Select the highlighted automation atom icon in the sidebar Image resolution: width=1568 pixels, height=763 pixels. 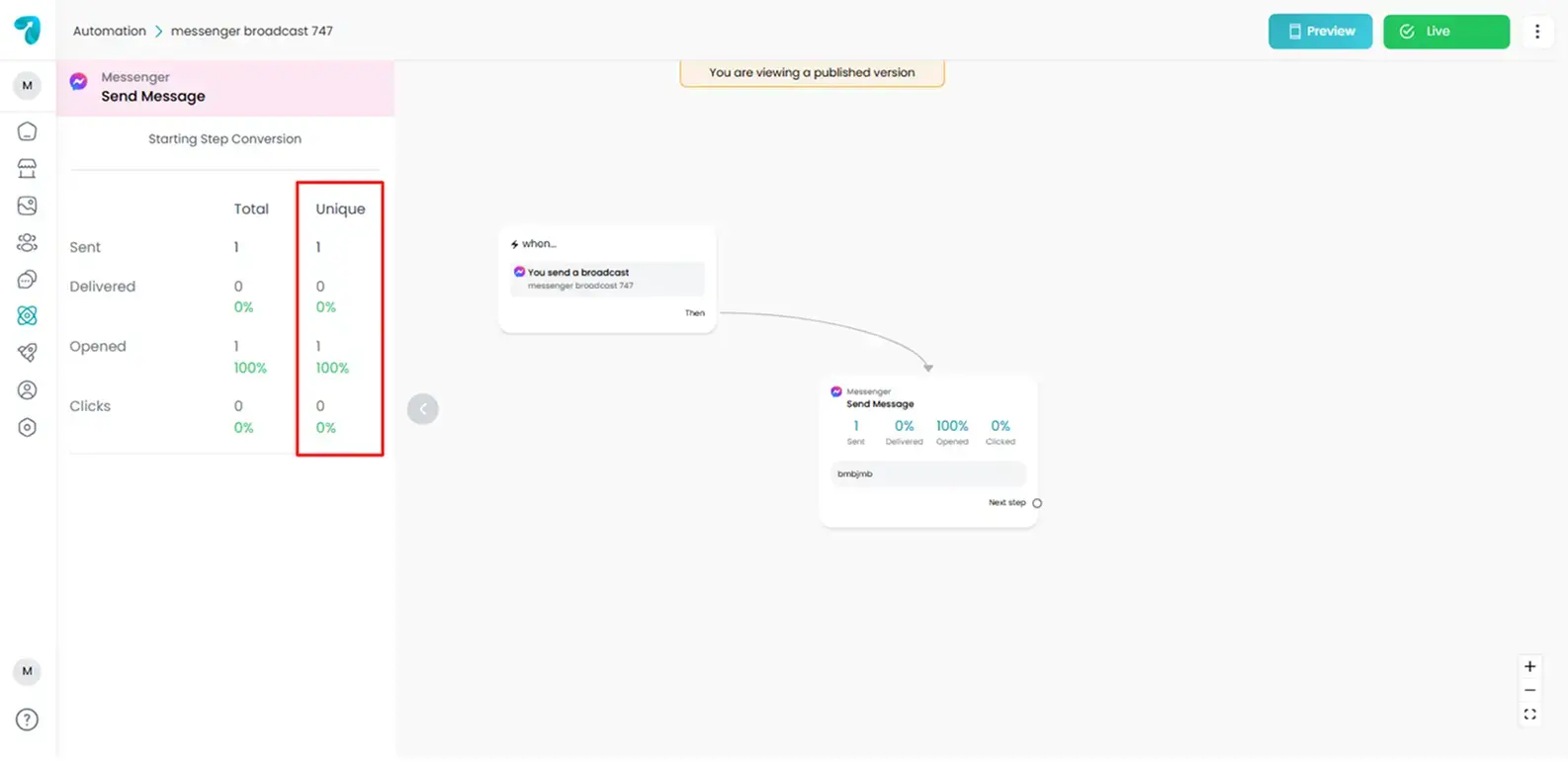pyautogui.click(x=28, y=316)
